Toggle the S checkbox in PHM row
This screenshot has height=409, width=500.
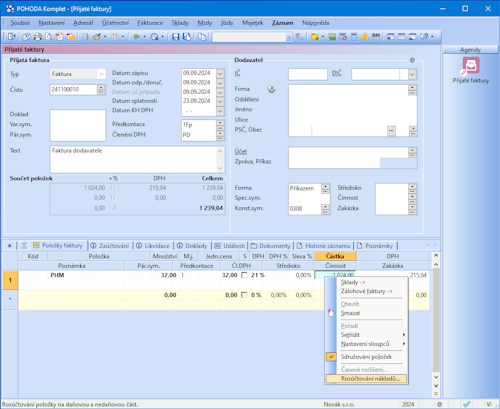coord(244,275)
